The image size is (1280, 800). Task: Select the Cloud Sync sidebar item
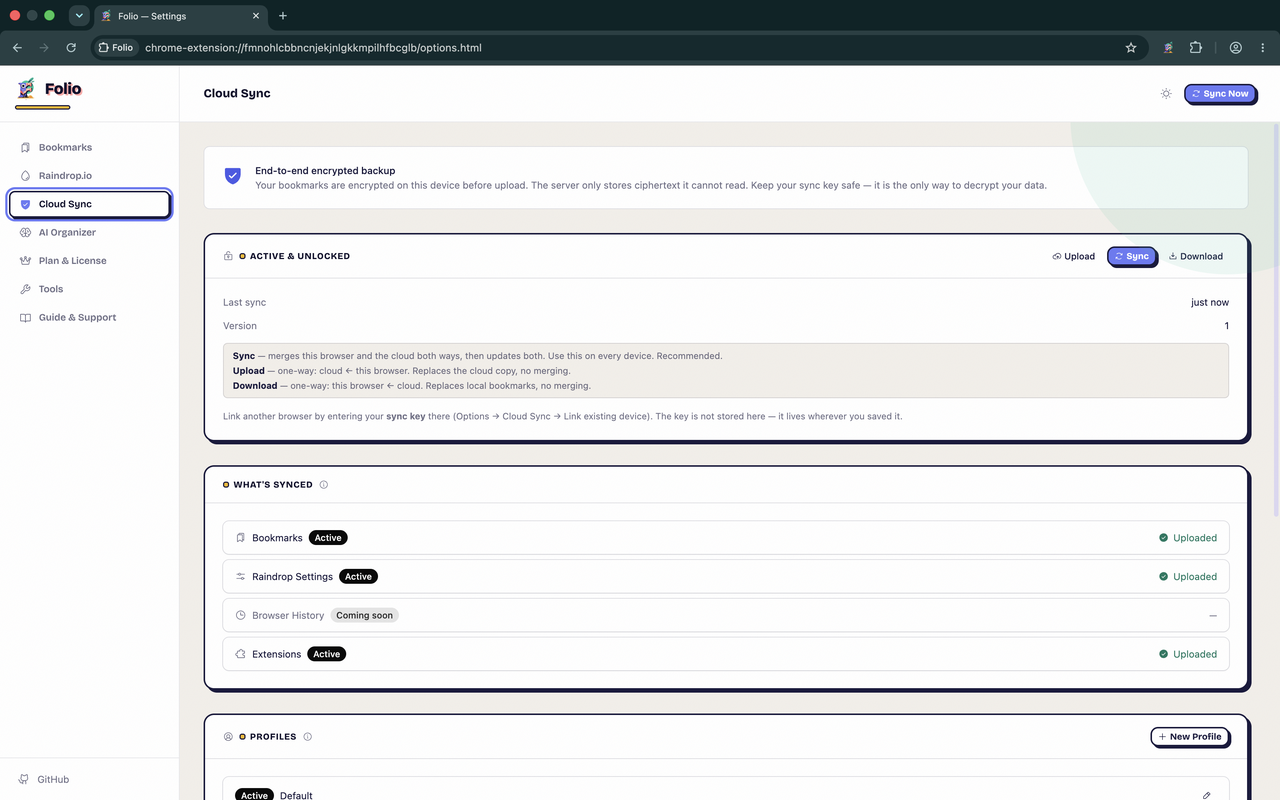pyautogui.click(x=89, y=204)
